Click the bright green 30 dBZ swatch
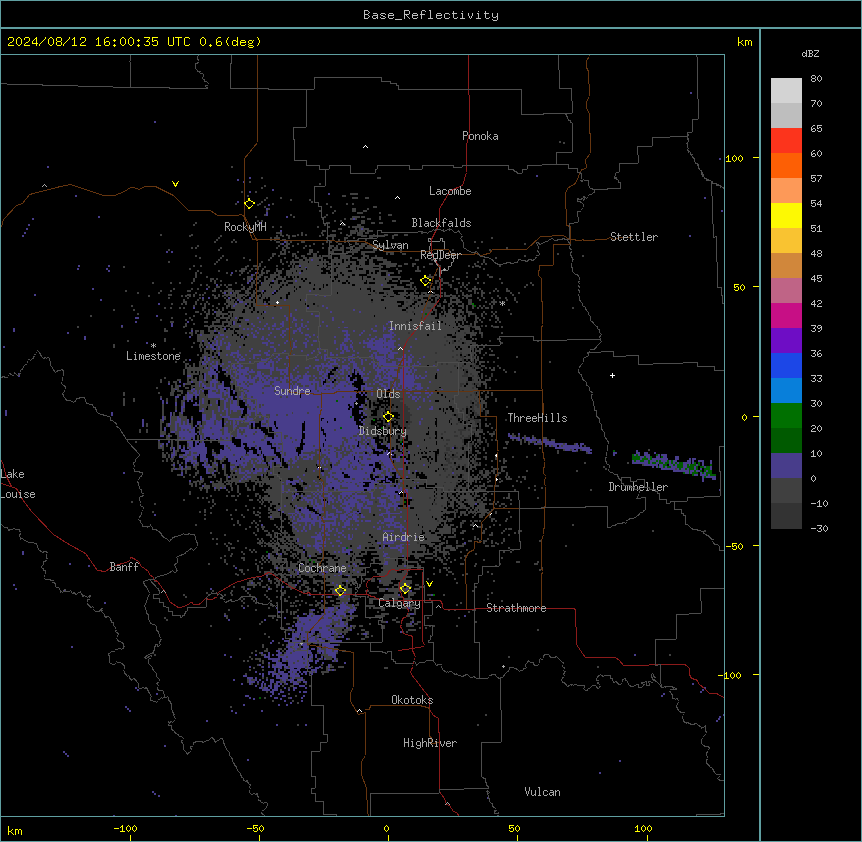 786,416
